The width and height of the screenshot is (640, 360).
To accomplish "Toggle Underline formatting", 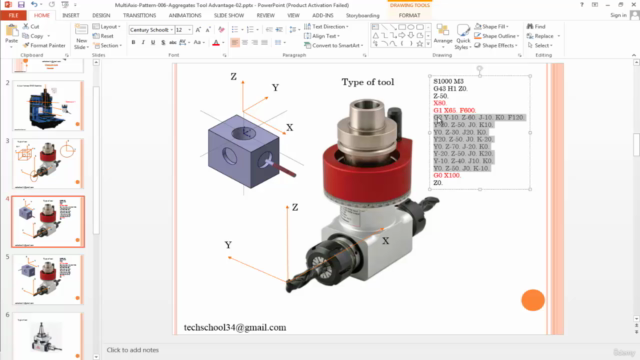I will coord(153,42).
